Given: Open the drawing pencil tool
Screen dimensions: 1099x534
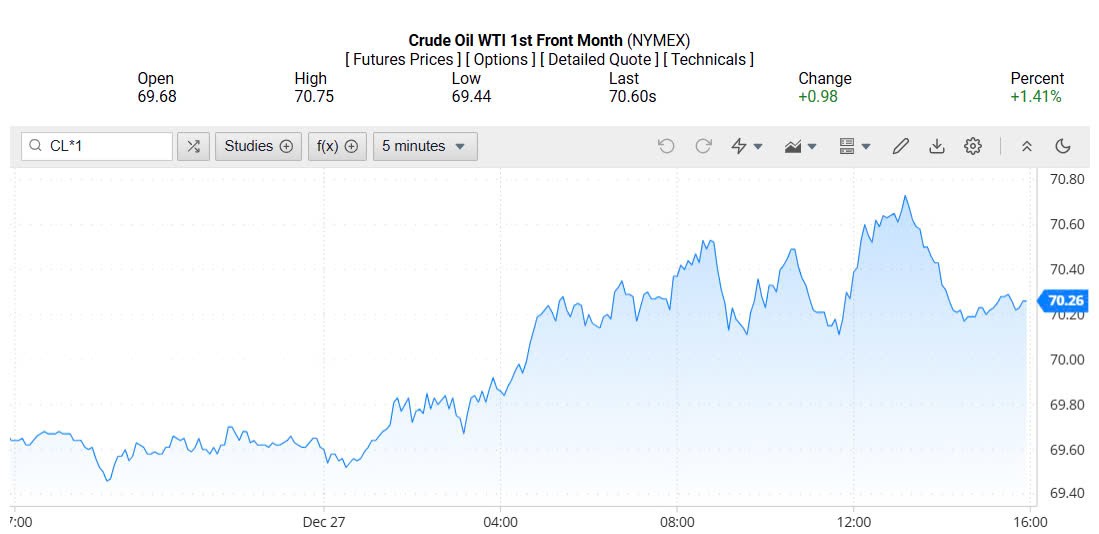Looking at the screenshot, I should tap(900, 146).
